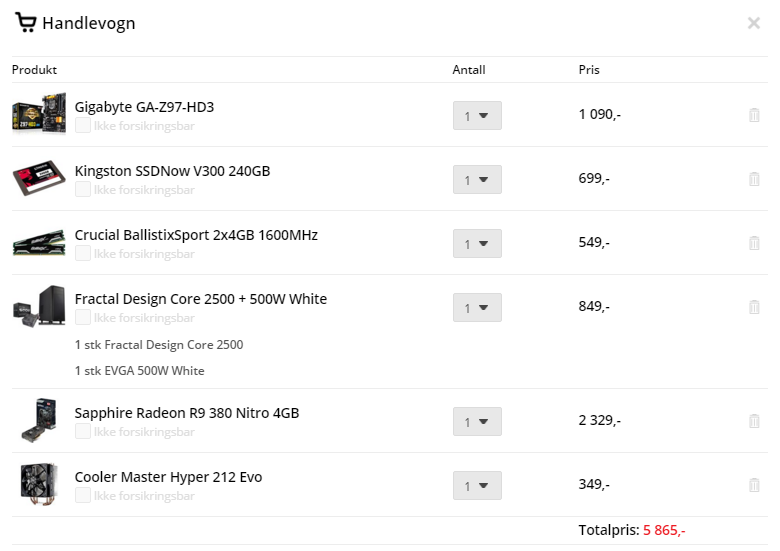780x551 pixels.
Task: Remove Cooler Master Hyper 212 Evo item
Action: [754, 485]
